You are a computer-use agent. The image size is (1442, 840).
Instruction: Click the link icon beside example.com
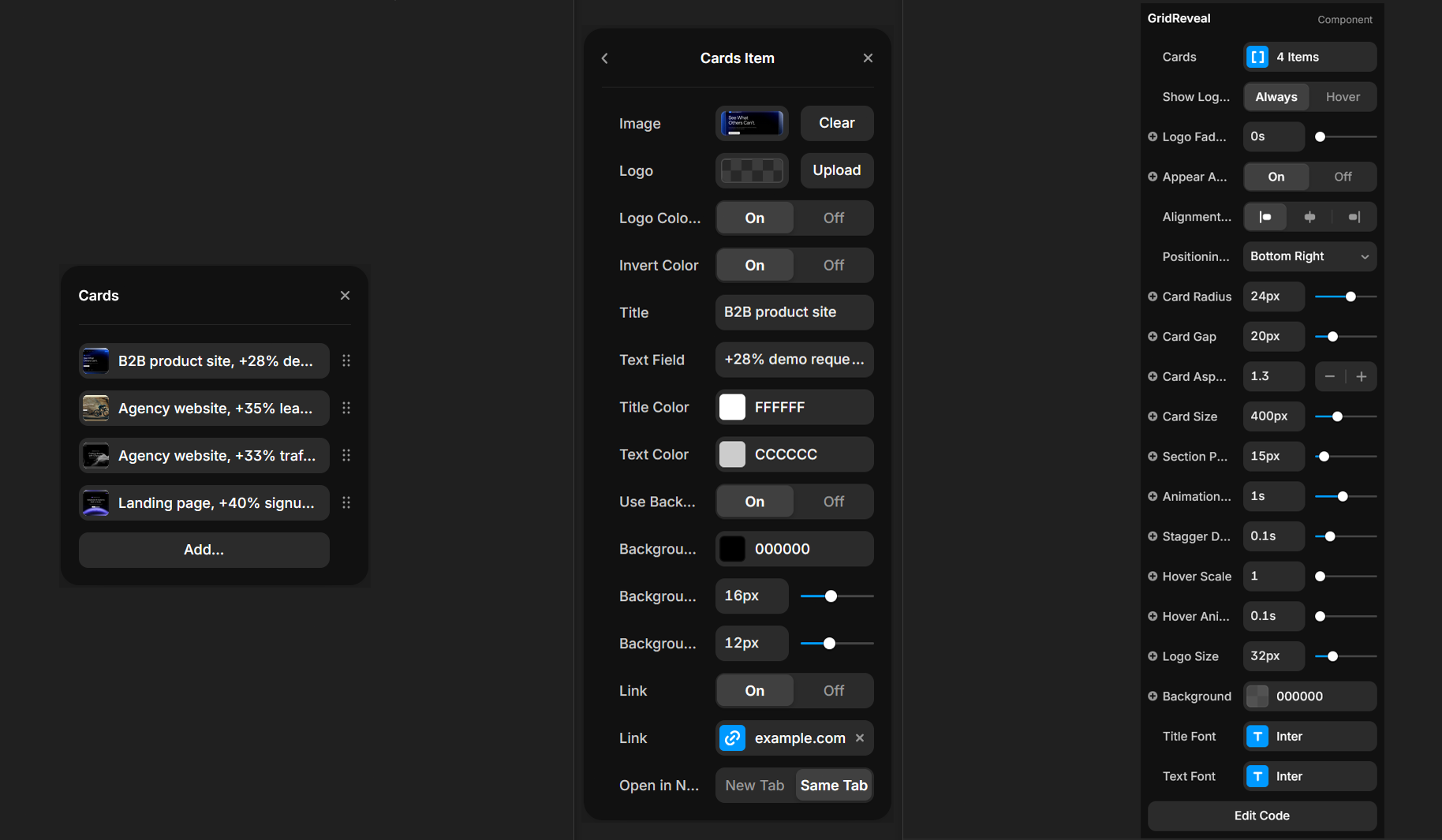(732, 738)
